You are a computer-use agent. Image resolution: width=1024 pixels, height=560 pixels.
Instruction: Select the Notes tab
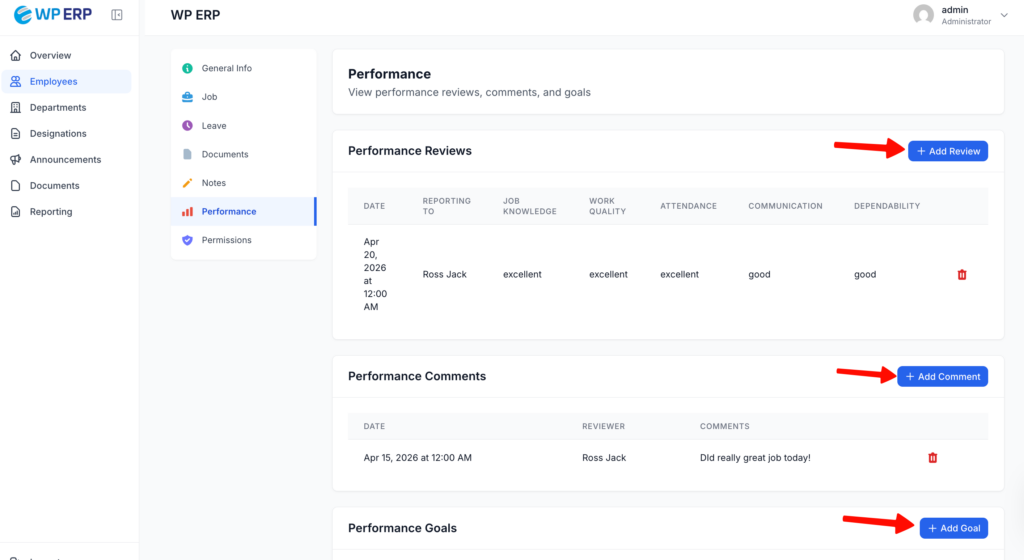(214, 183)
